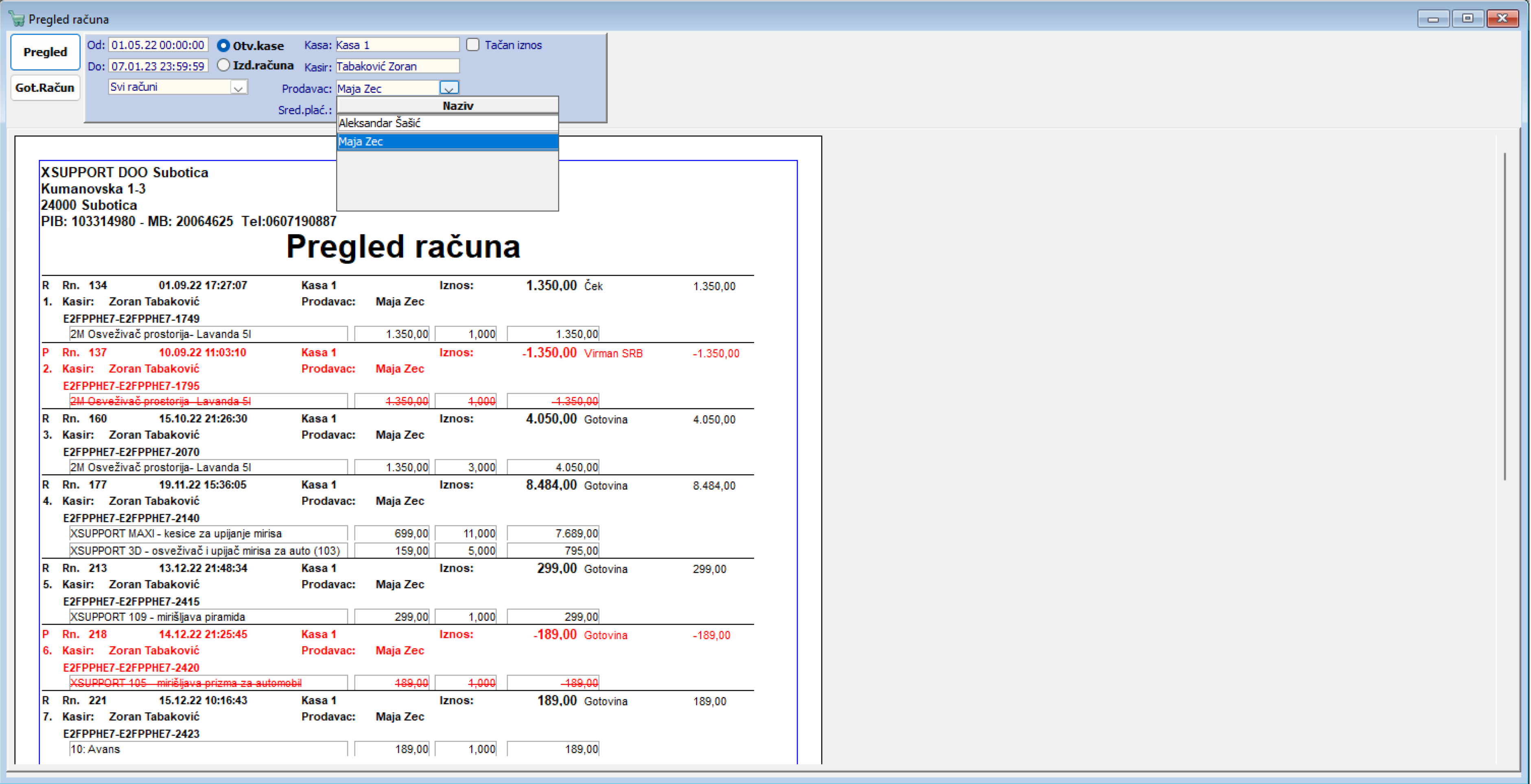Click the Ček payment label
Viewport: 1531px width, 784px height.
593,286
